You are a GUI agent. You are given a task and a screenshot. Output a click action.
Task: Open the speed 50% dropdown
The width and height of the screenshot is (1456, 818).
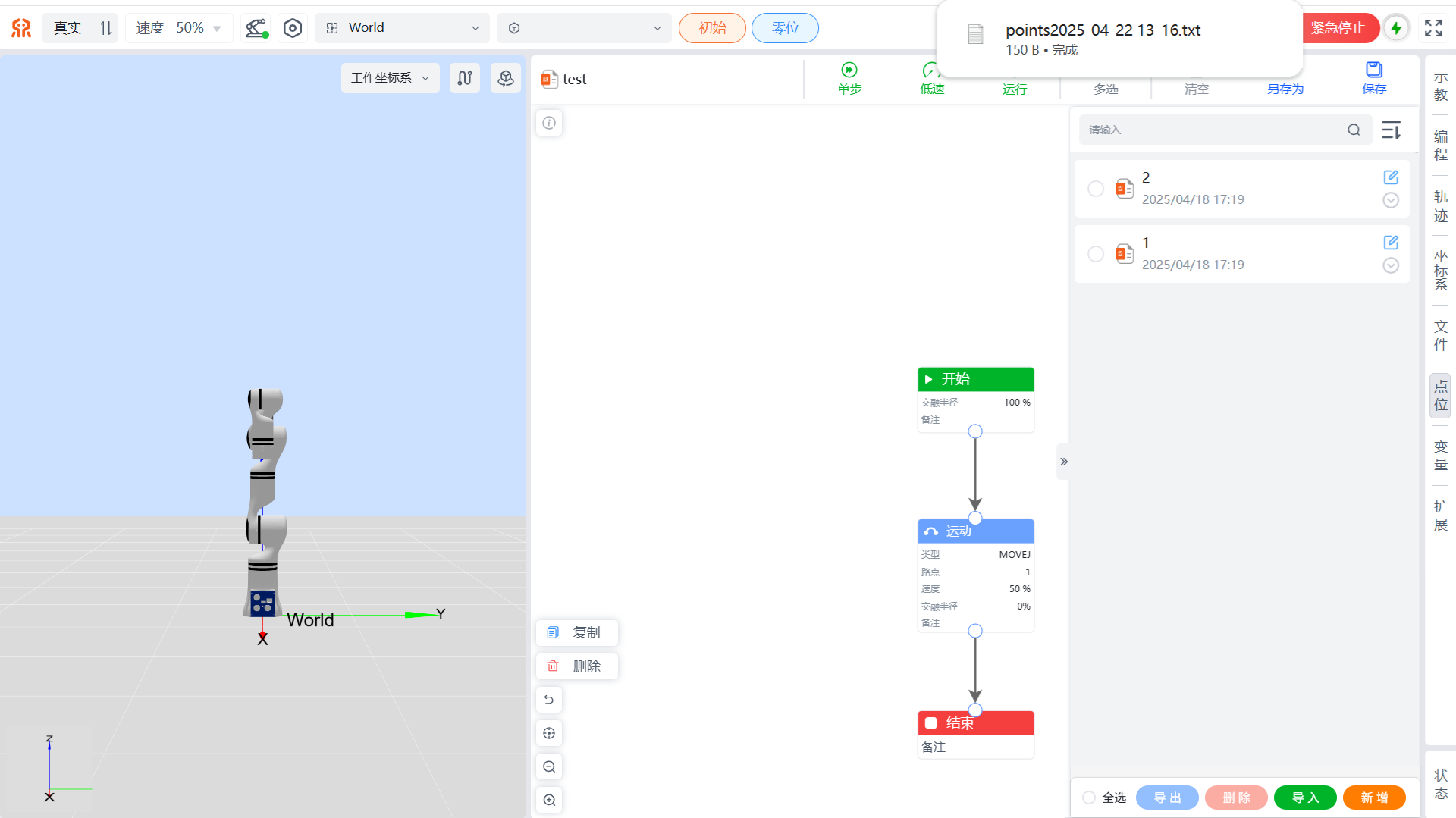179,28
